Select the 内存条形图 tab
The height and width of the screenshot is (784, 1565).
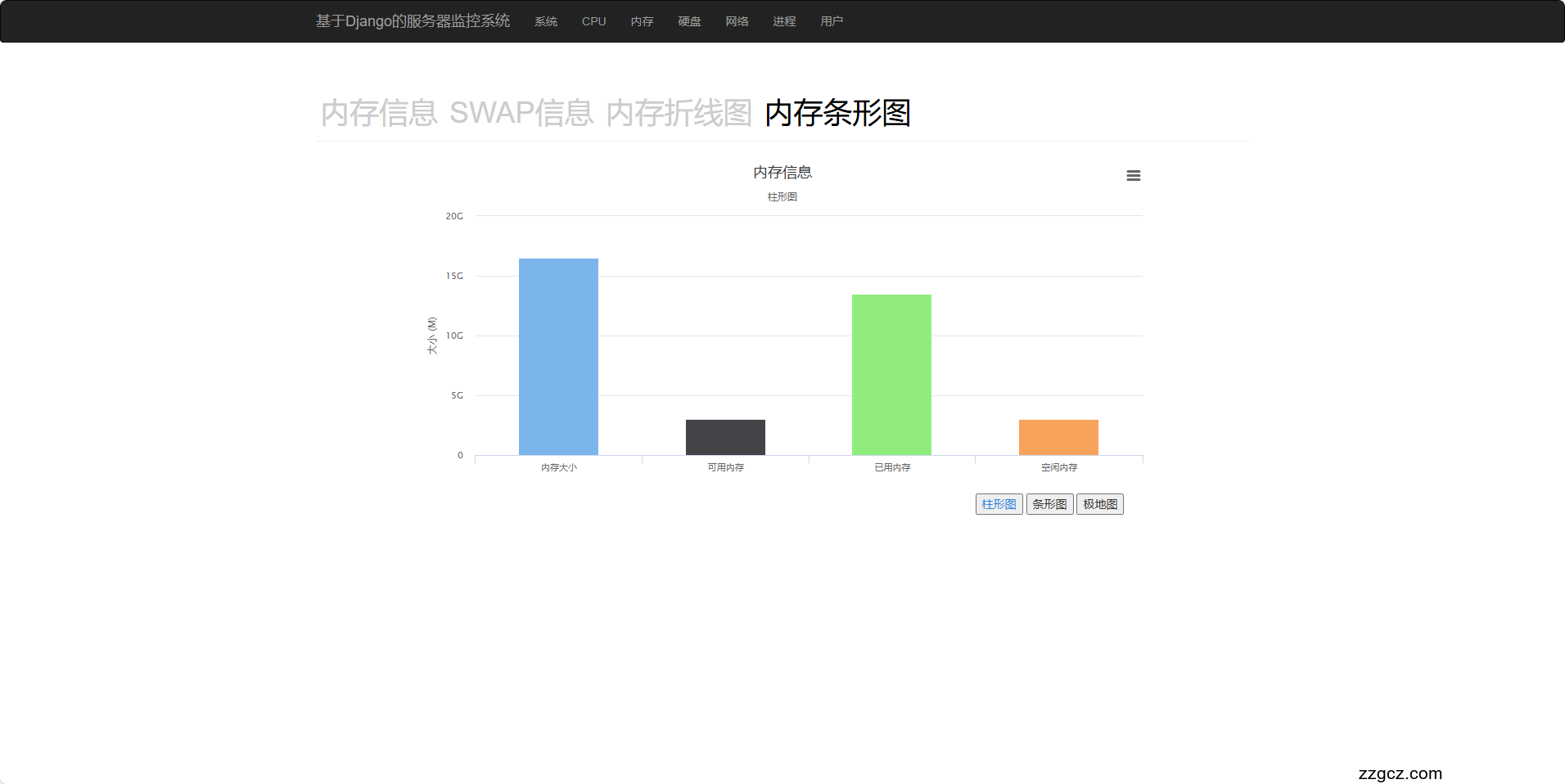837,114
